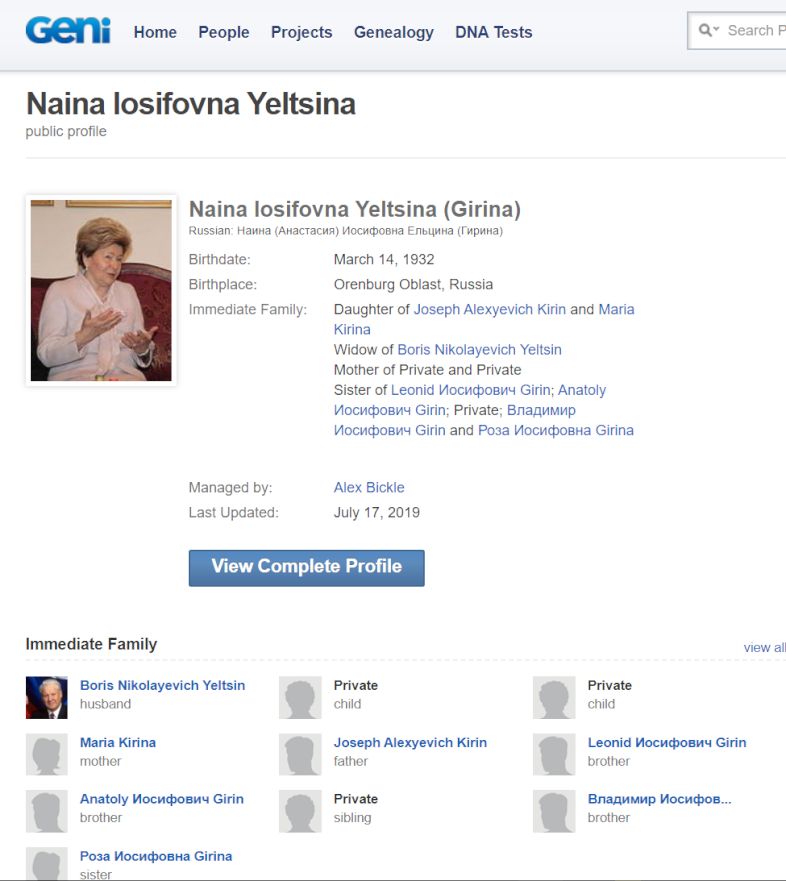Click Maria Kirina's silhouette avatar icon

point(46,754)
